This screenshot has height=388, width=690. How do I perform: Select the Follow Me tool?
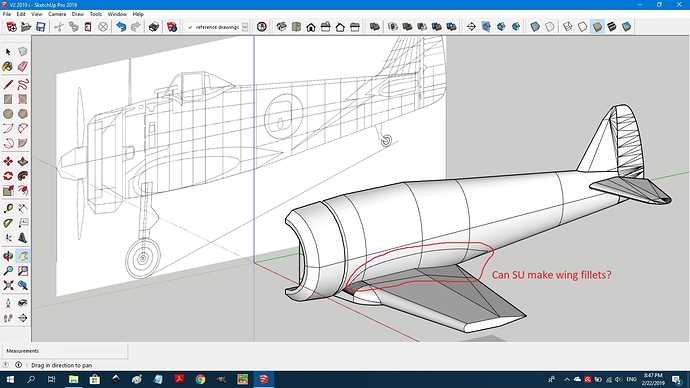pyautogui.click(x=22, y=176)
